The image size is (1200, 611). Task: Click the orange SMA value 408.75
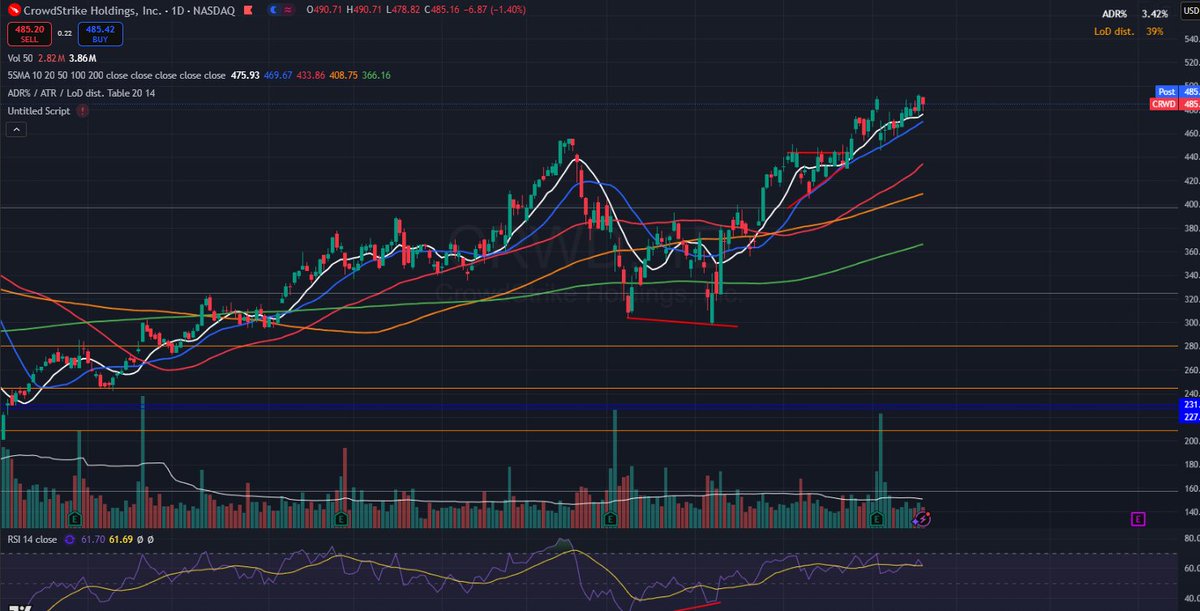pos(344,75)
